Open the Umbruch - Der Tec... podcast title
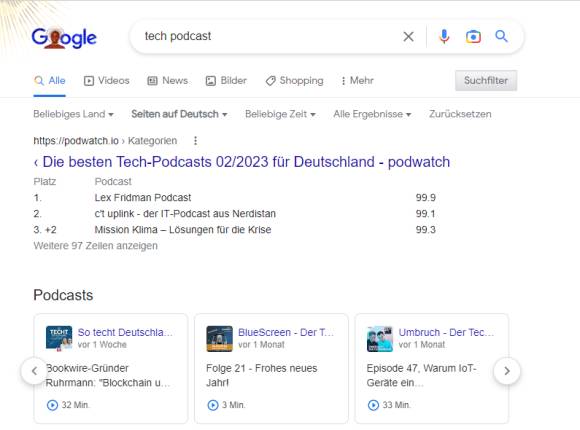580x430 pixels. coord(446,332)
